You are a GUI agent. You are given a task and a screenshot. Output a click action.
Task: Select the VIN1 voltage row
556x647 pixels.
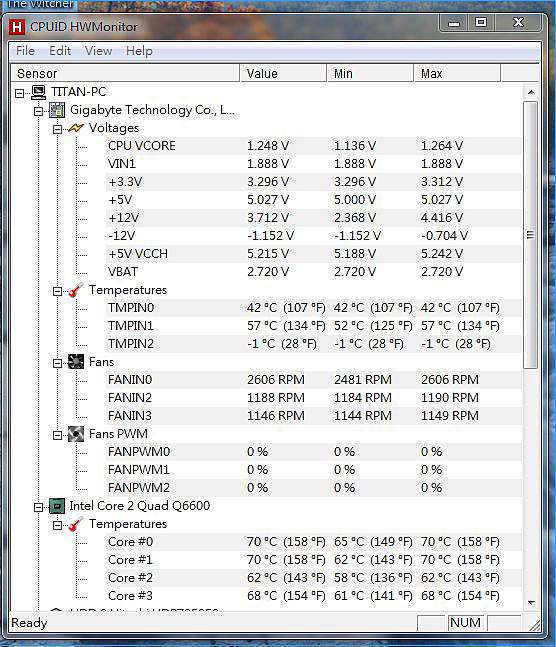(x=314, y=164)
